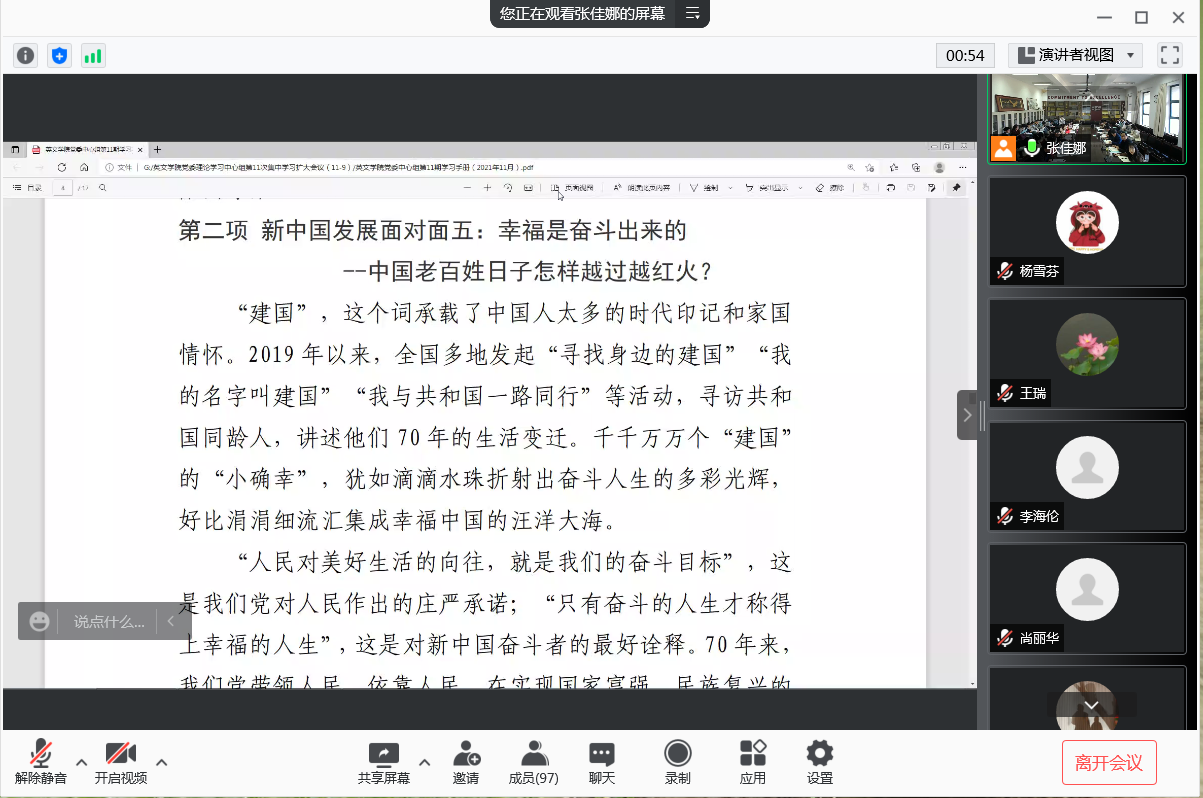Start recording the meeting
Viewport: 1203px width, 798px height.
click(x=677, y=762)
